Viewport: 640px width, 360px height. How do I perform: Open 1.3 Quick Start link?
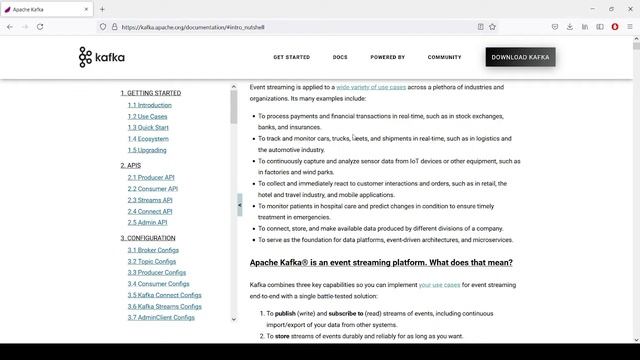148,128
